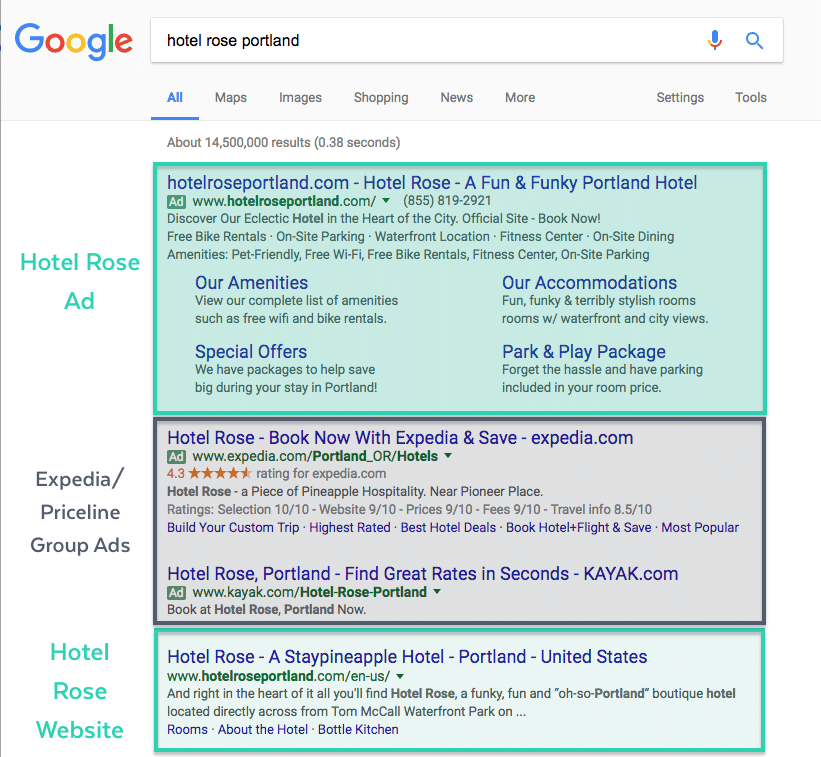This screenshot has height=757, width=821.
Task: Open the Expedia 'Hotel Rose - Book Now' ad
Action: (400, 438)
